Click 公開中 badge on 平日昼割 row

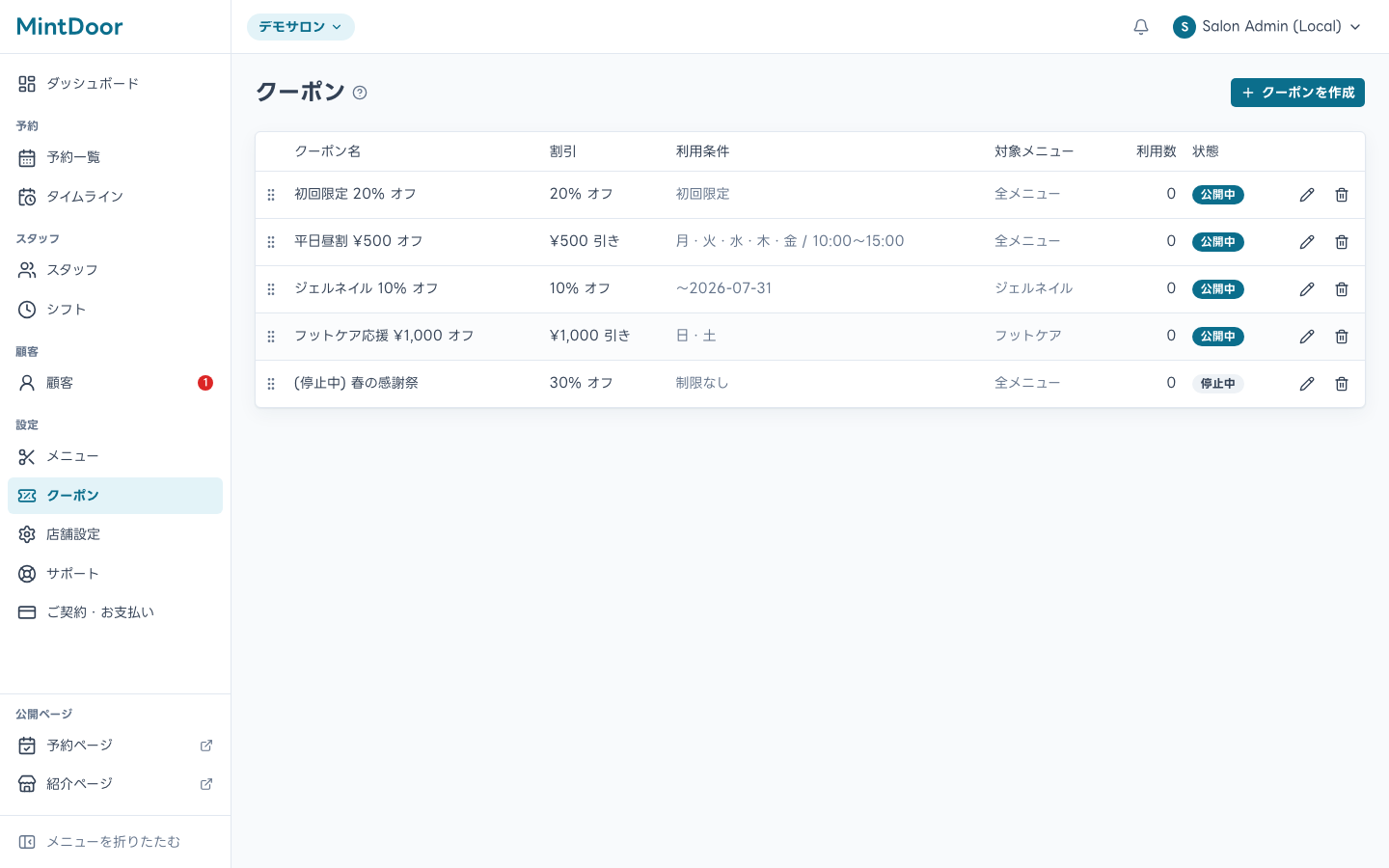tap(1217, 242)
